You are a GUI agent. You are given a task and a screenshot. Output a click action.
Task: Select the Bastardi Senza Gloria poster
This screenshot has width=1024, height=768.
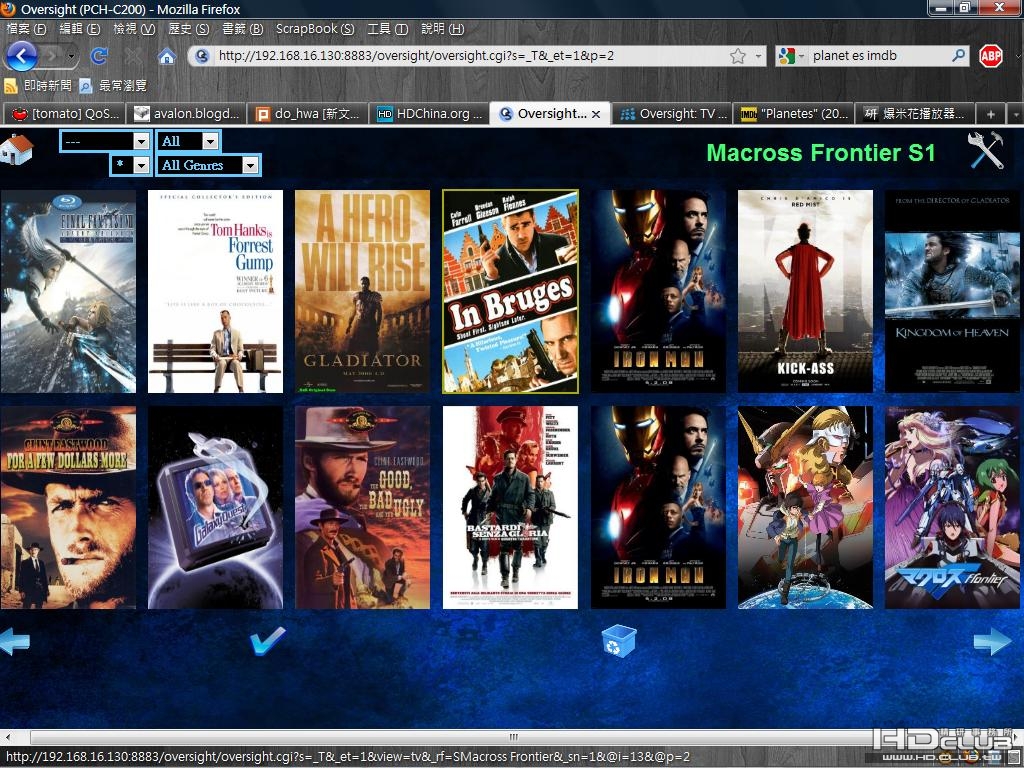click(510, 507)
